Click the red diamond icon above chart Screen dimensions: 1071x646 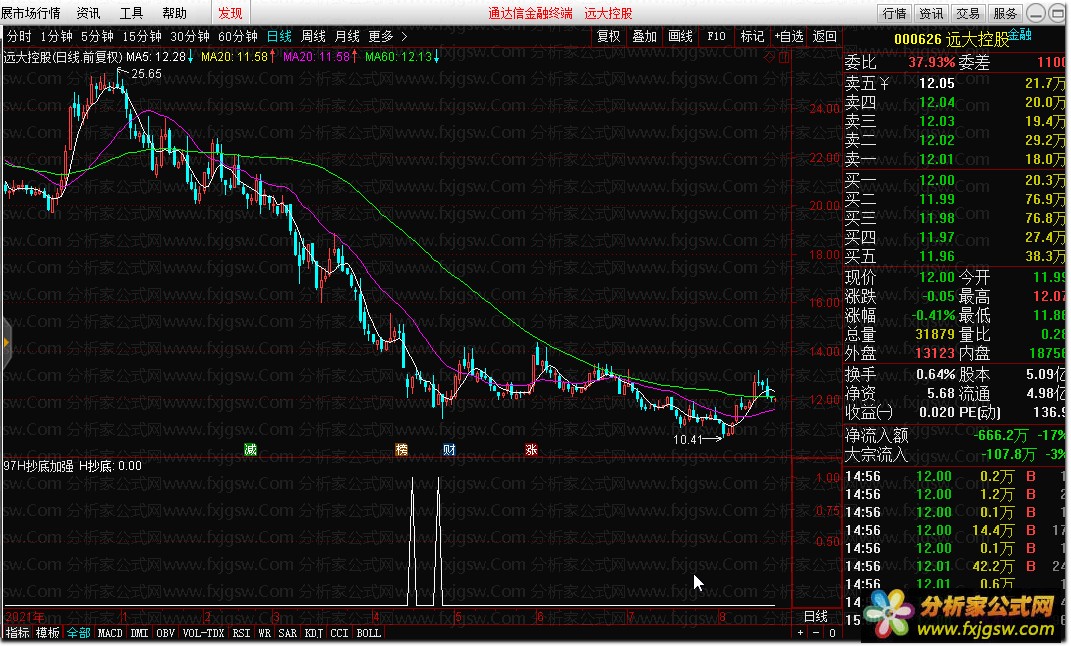pyautogui.click(x=769, y=57)
